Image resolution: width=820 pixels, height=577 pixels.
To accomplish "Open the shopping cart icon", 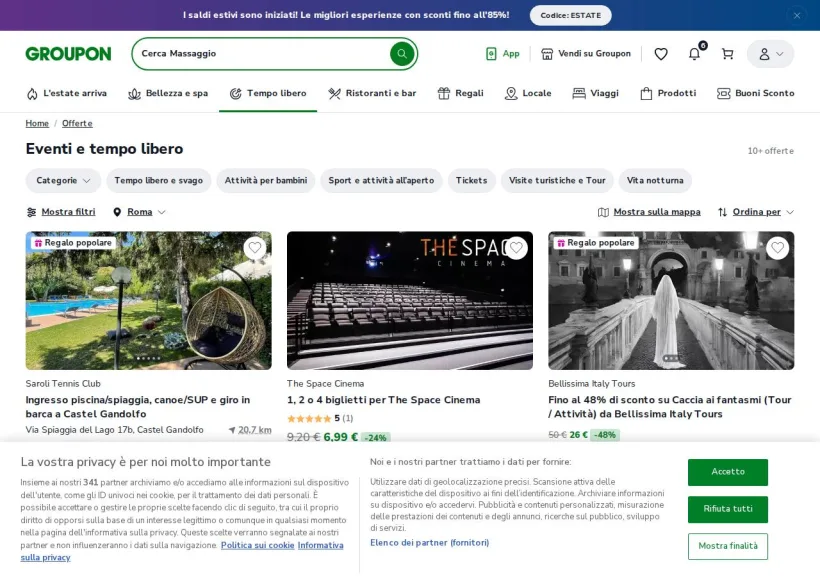I will click(727, 53).
